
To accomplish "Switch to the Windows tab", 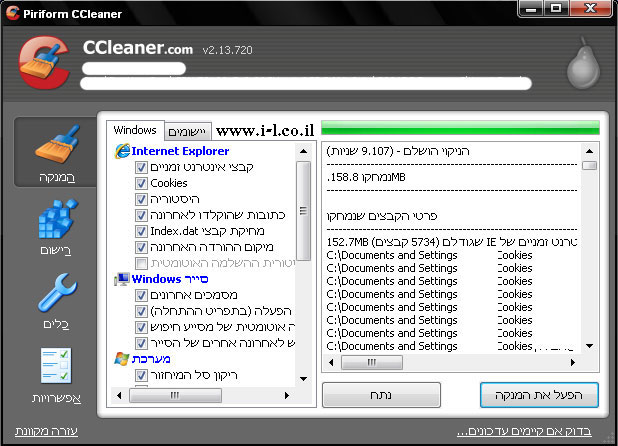I will 135,130.
